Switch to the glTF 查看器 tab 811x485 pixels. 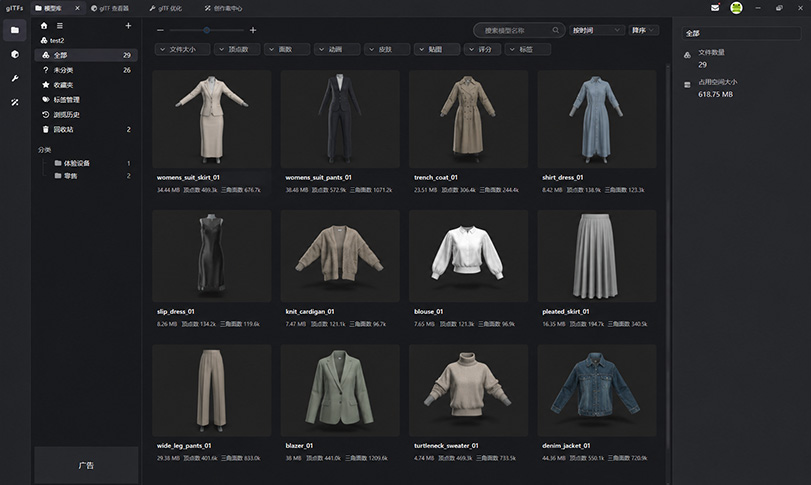pyautogui.click(x=110, y=8)
